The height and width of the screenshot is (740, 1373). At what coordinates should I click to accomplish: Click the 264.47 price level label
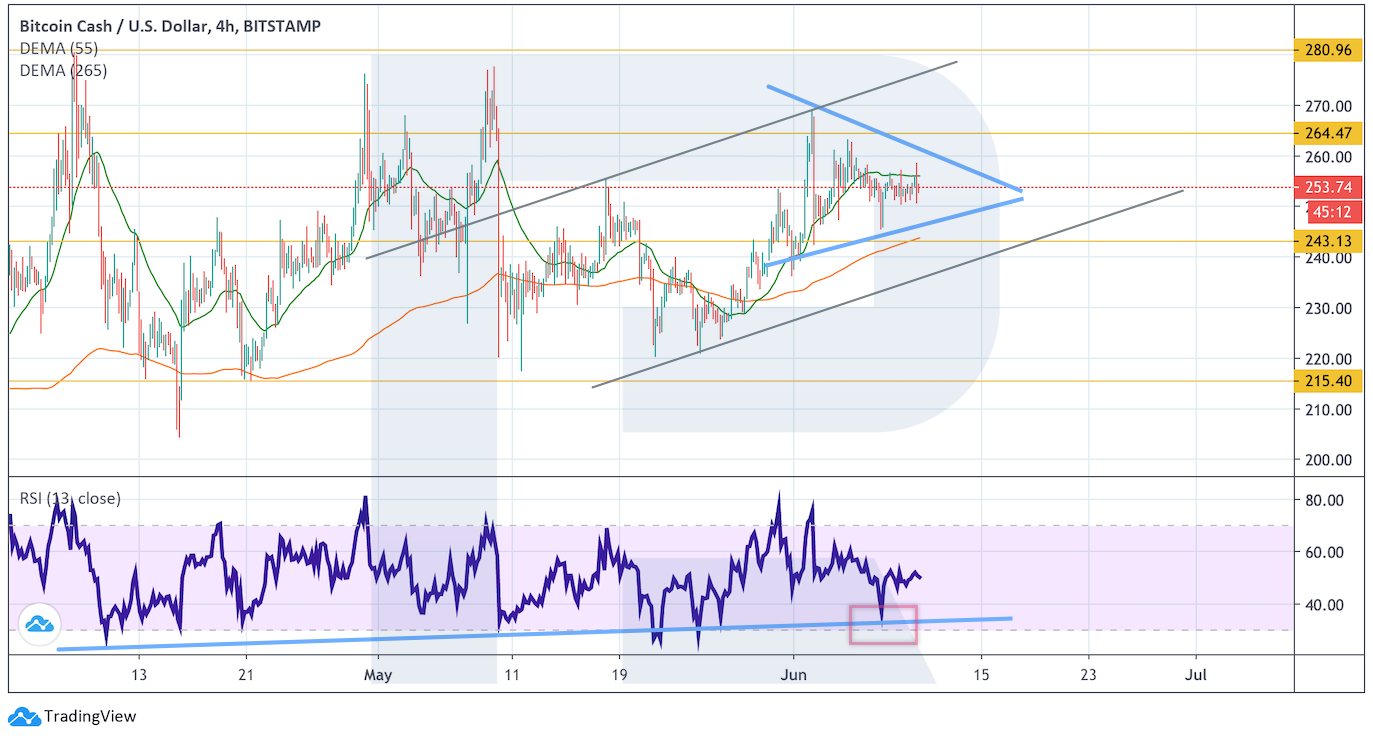[x=1328, y=132]
